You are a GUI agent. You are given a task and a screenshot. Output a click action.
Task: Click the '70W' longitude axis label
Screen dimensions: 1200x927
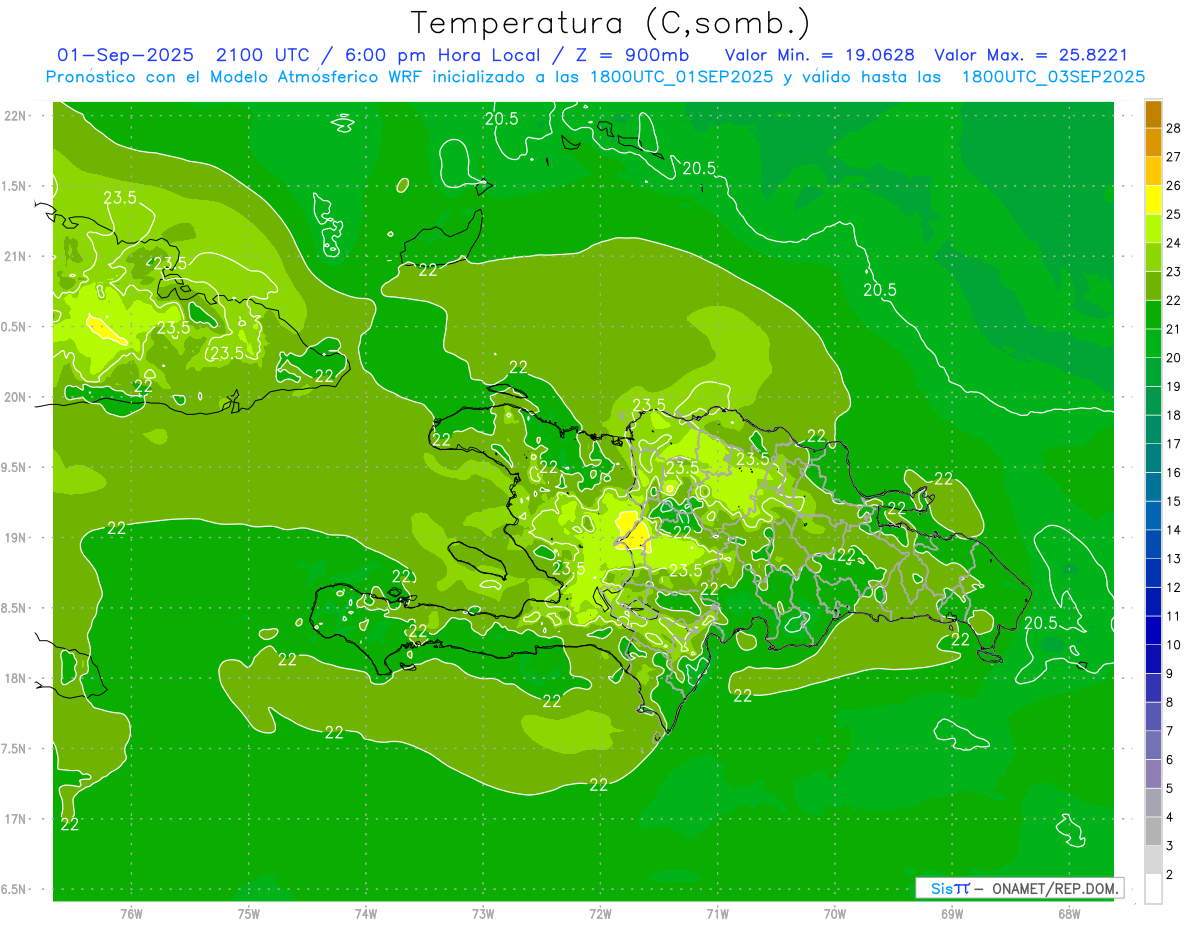[835, 913]
